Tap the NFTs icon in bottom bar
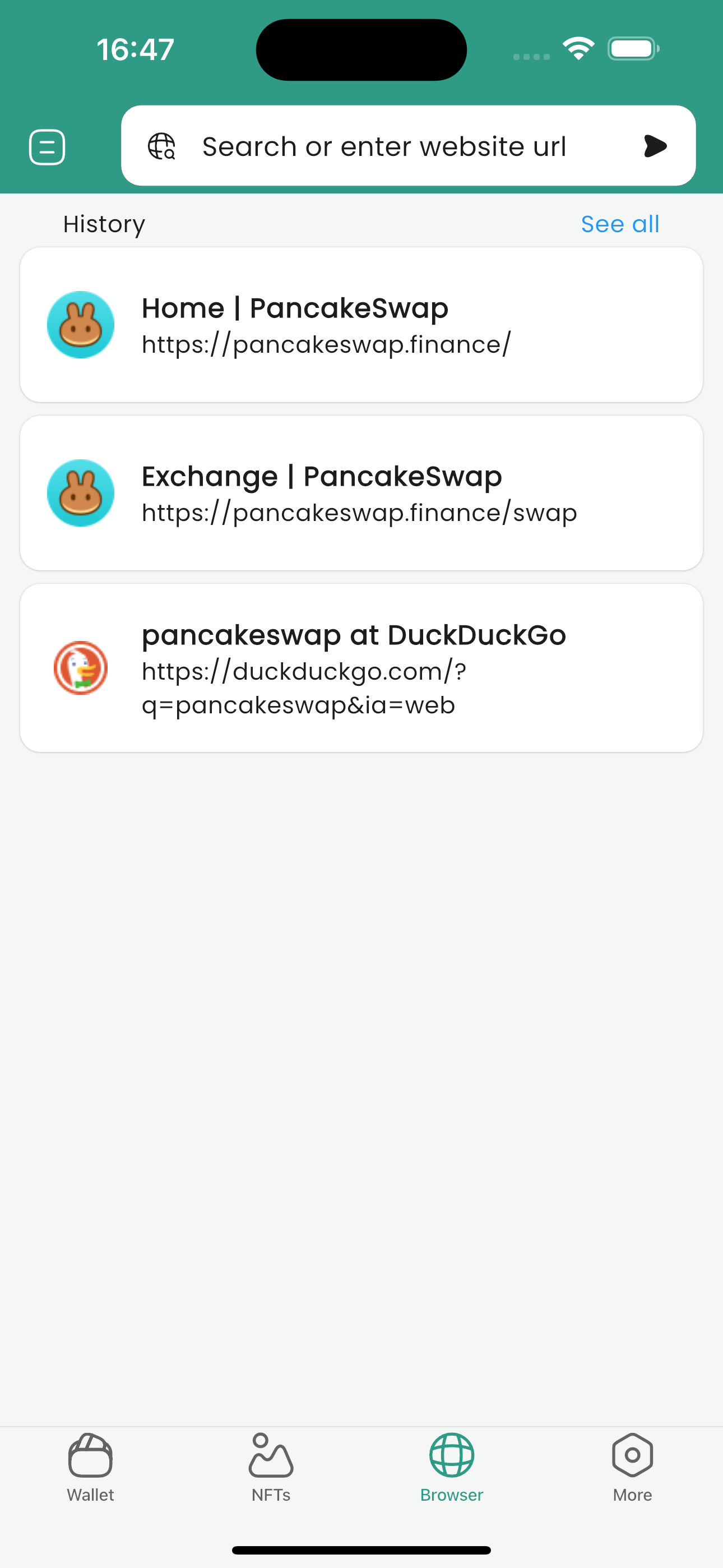Screen dimensions: 723x1568 tap(271, 1455)
